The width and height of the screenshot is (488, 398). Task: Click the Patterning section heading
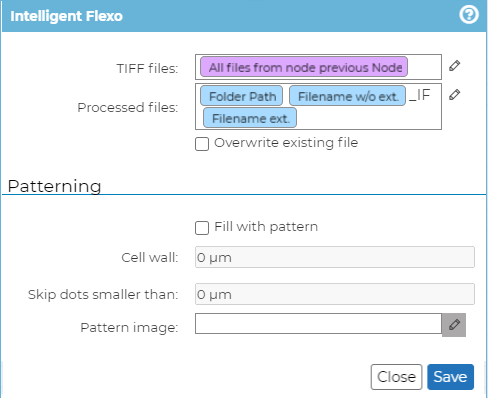[x=54, y=186]
